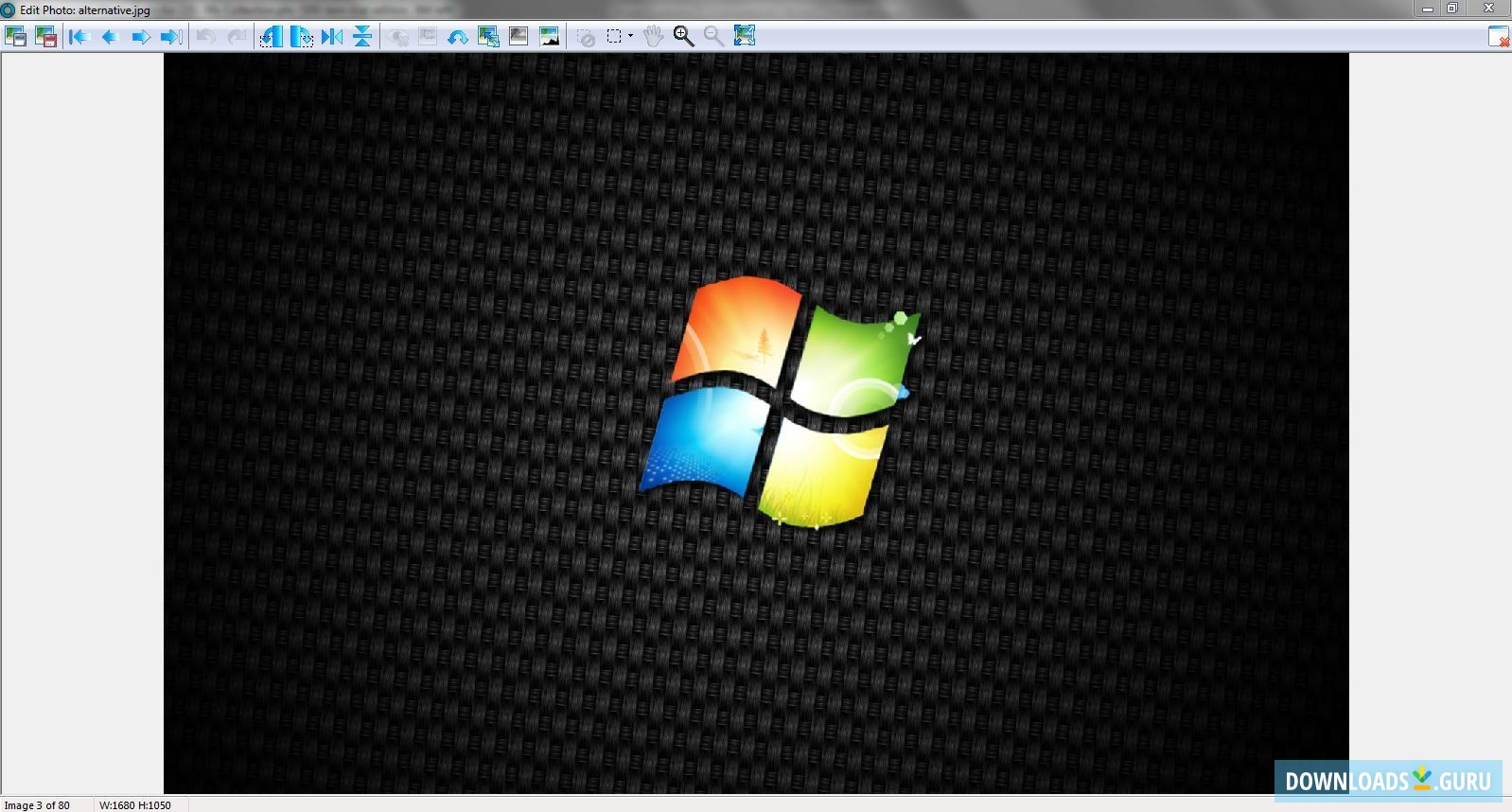Click the blue curved arrow icon
Viewport: 1512px width, 812px height.
pyautogui.click(x=458, y=37)
